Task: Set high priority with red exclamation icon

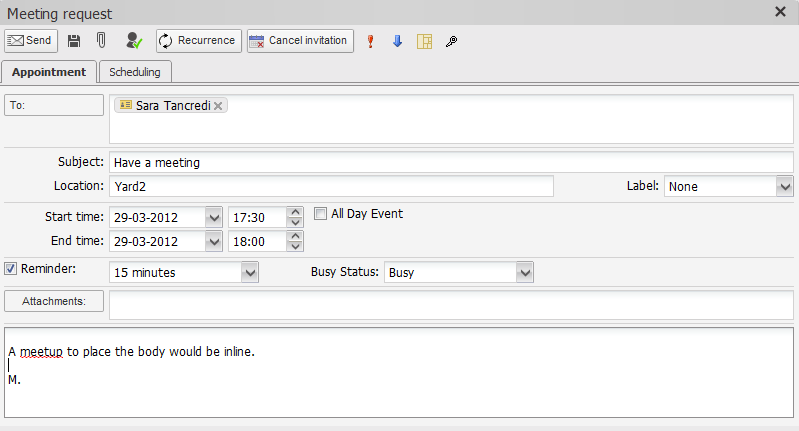Action: [371, 41]
